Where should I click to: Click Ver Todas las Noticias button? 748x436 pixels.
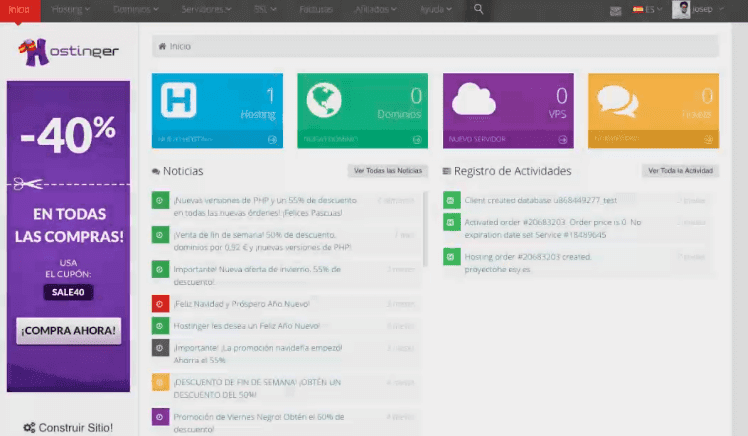388,171
